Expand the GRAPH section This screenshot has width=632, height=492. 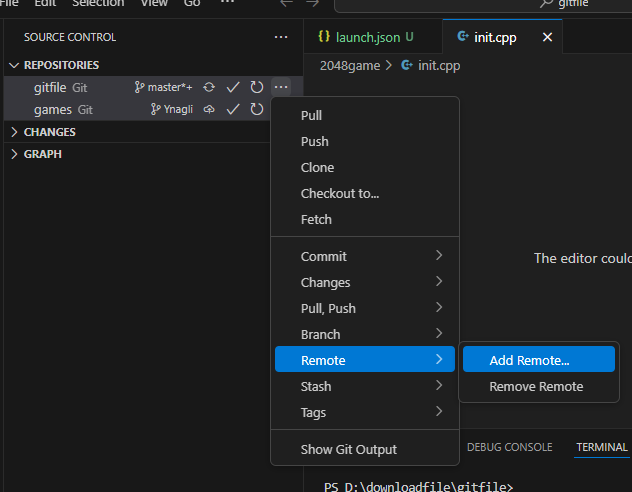click(14, 154)
